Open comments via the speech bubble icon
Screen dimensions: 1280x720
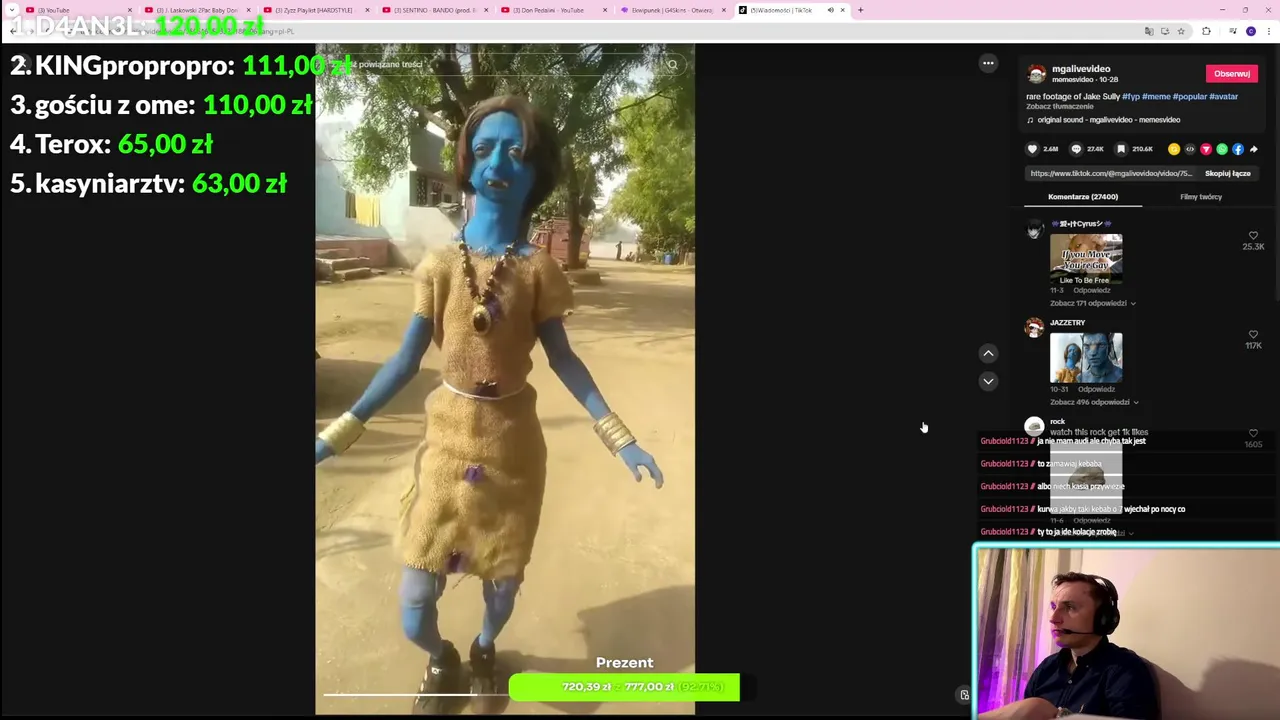tap(1076, 149)
